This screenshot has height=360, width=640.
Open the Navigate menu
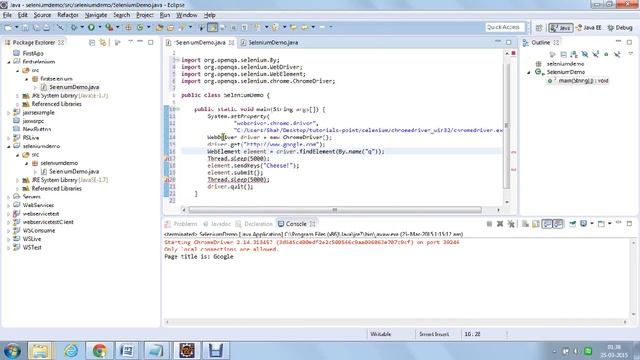96,15
